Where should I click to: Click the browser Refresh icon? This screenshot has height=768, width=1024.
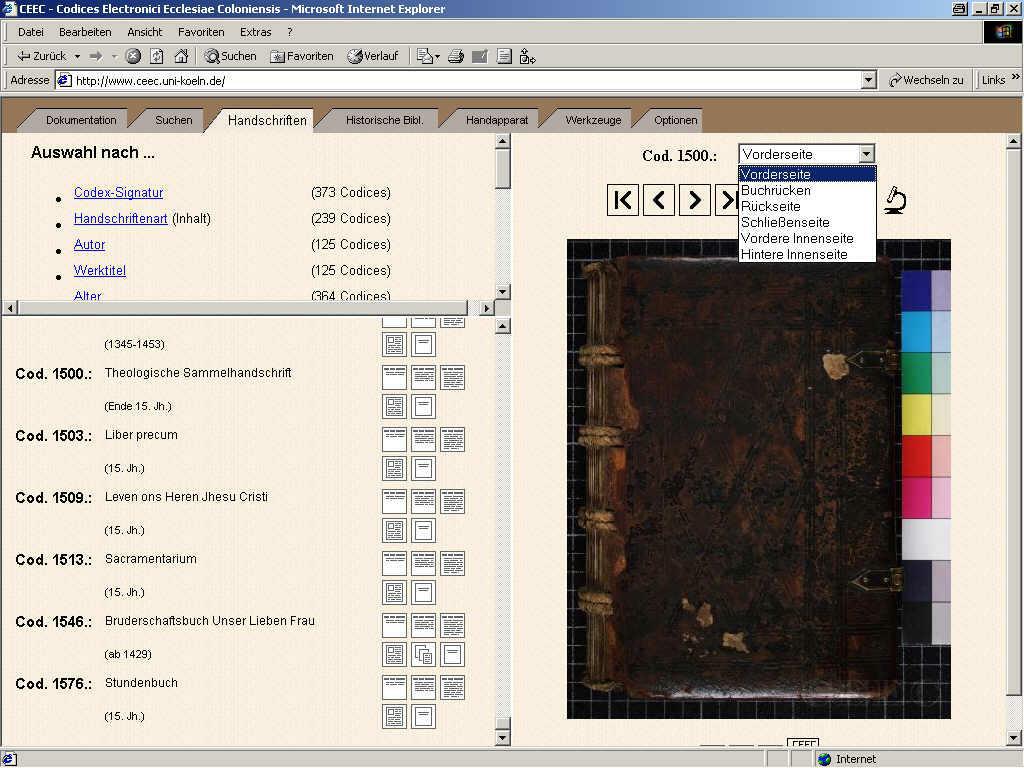(x=157, y=56)
